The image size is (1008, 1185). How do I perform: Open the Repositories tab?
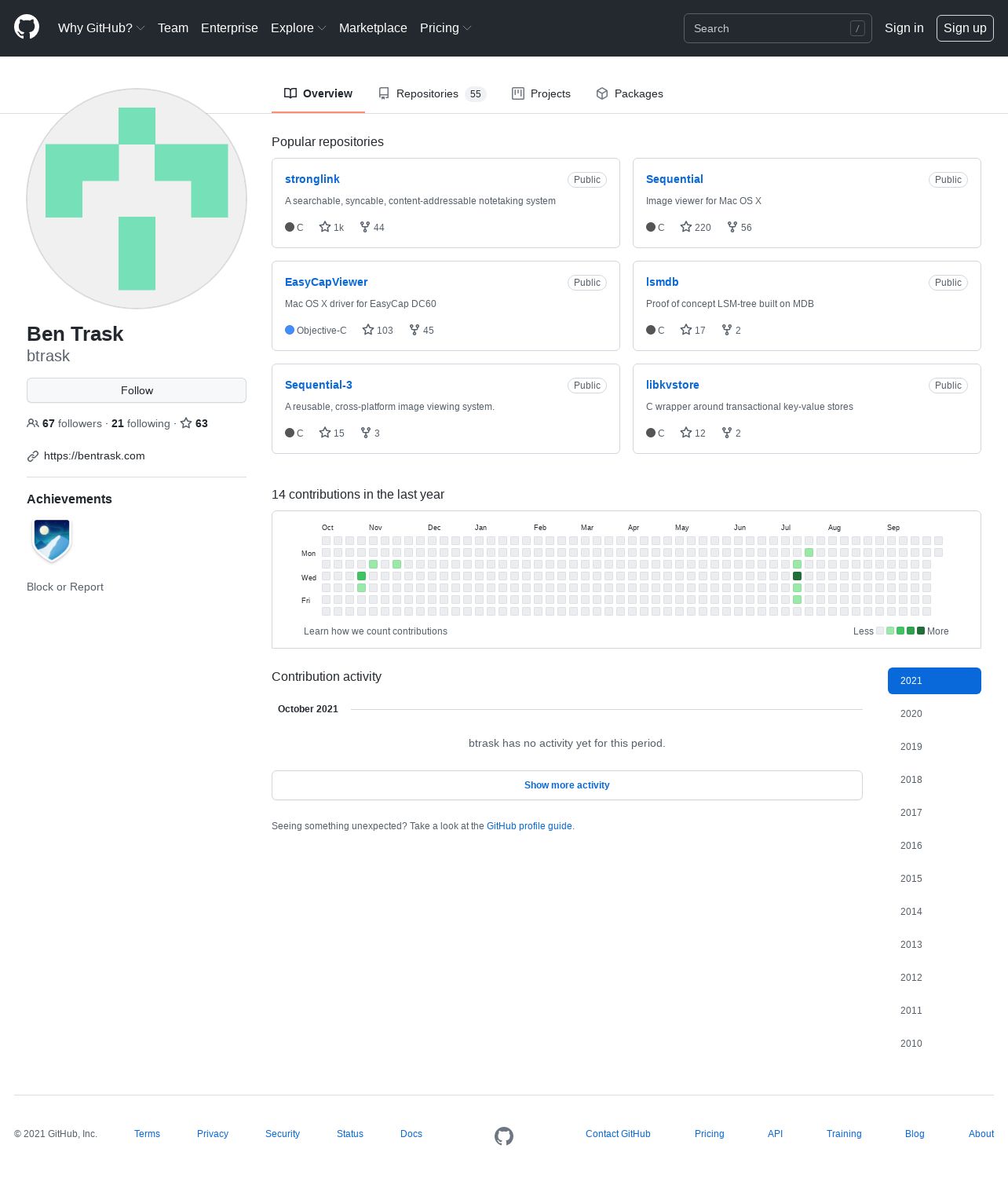point(432,93)
